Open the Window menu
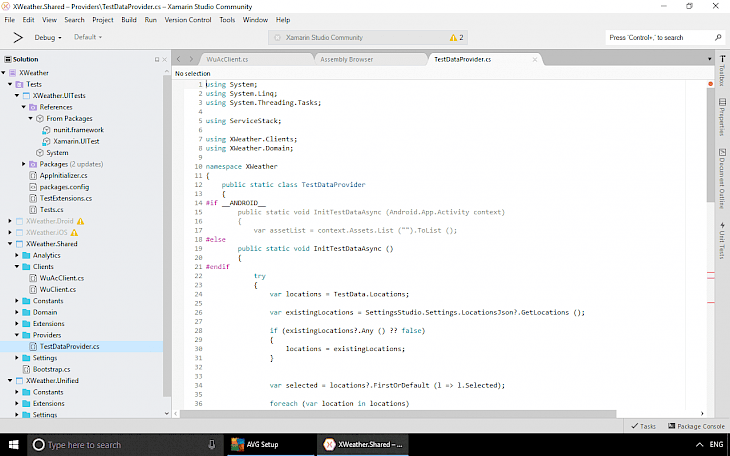Viewport: 730px width, 456px height. point(255,20)
